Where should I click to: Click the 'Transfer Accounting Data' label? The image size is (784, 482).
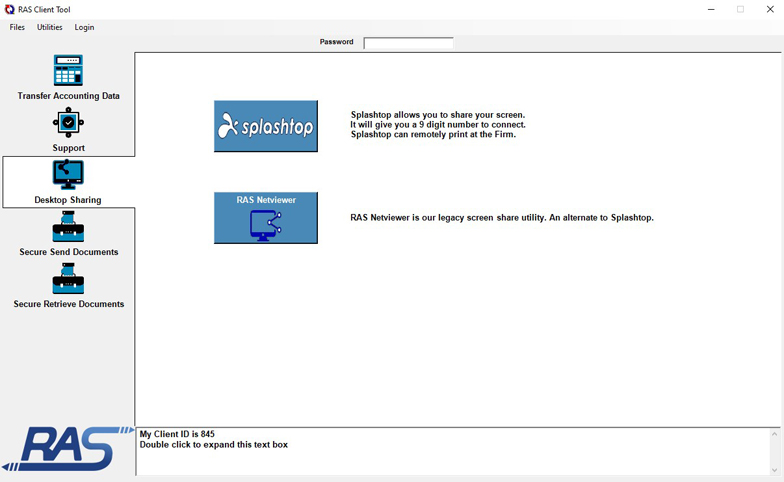pyautogui.click(x=68, y=96)
